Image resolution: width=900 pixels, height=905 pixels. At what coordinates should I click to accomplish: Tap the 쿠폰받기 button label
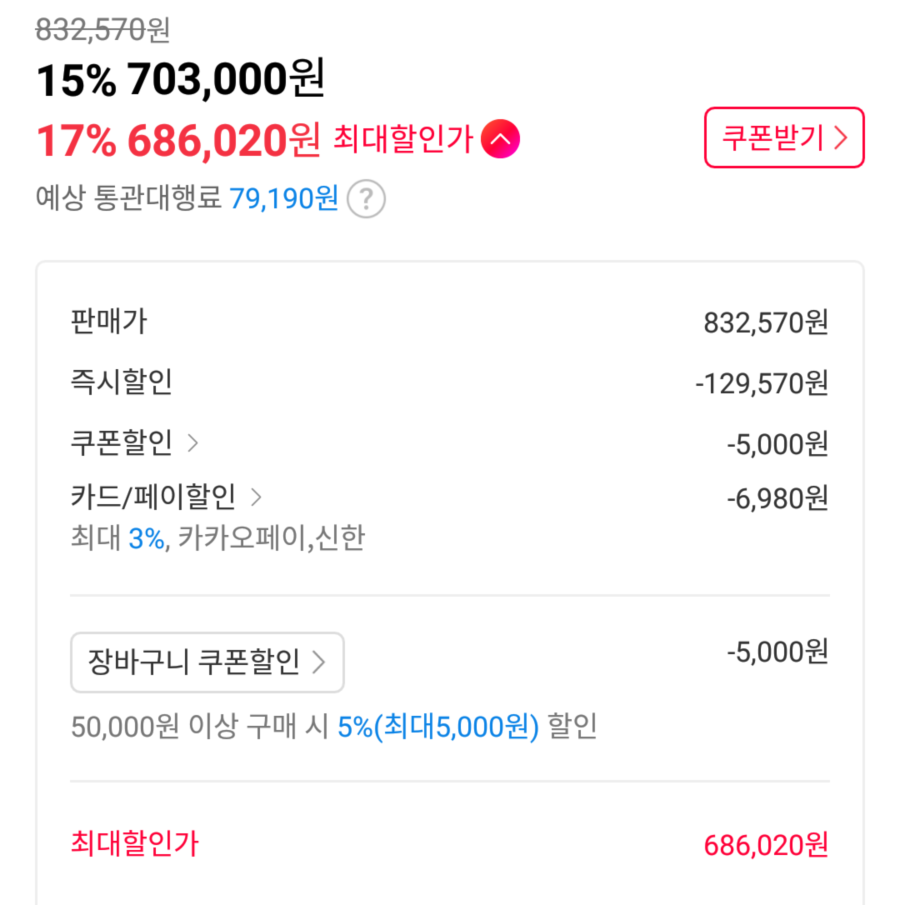click(x=773, y=138)
